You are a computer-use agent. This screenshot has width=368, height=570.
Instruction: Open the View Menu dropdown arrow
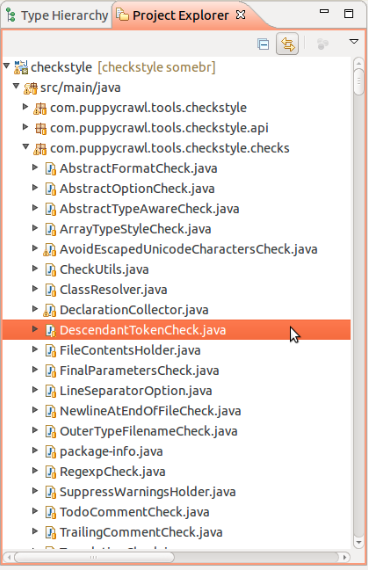[x=353, y=41]
